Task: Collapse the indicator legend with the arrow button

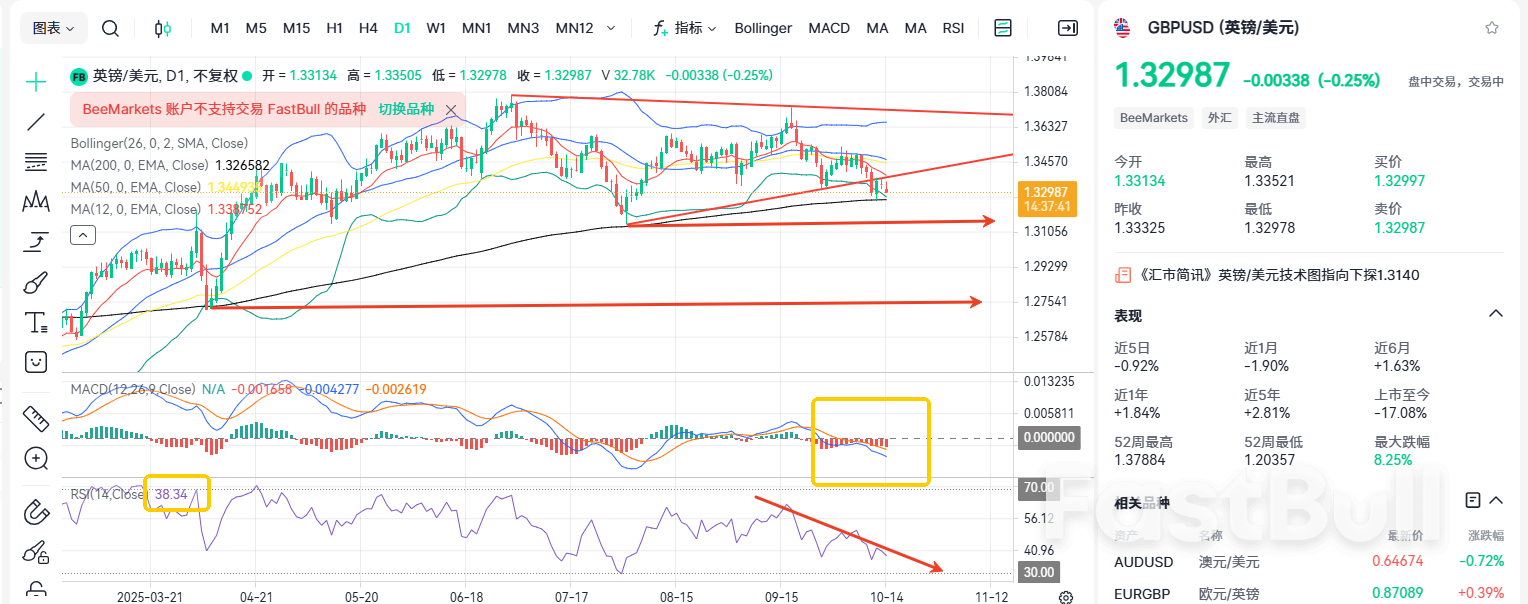Action: (x=83, y=234)
